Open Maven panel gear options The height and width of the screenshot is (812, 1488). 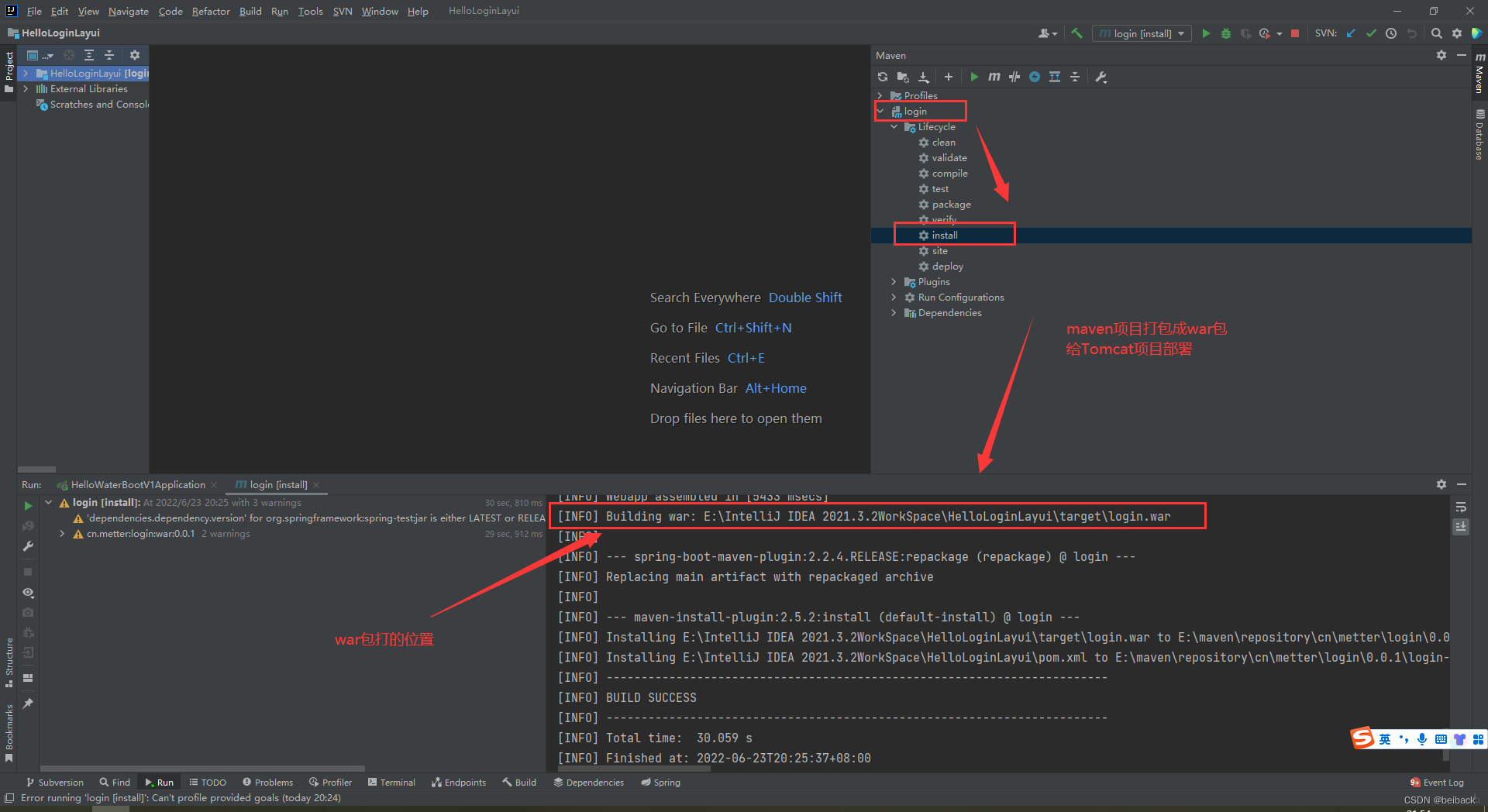click(x=1441, y=55)
